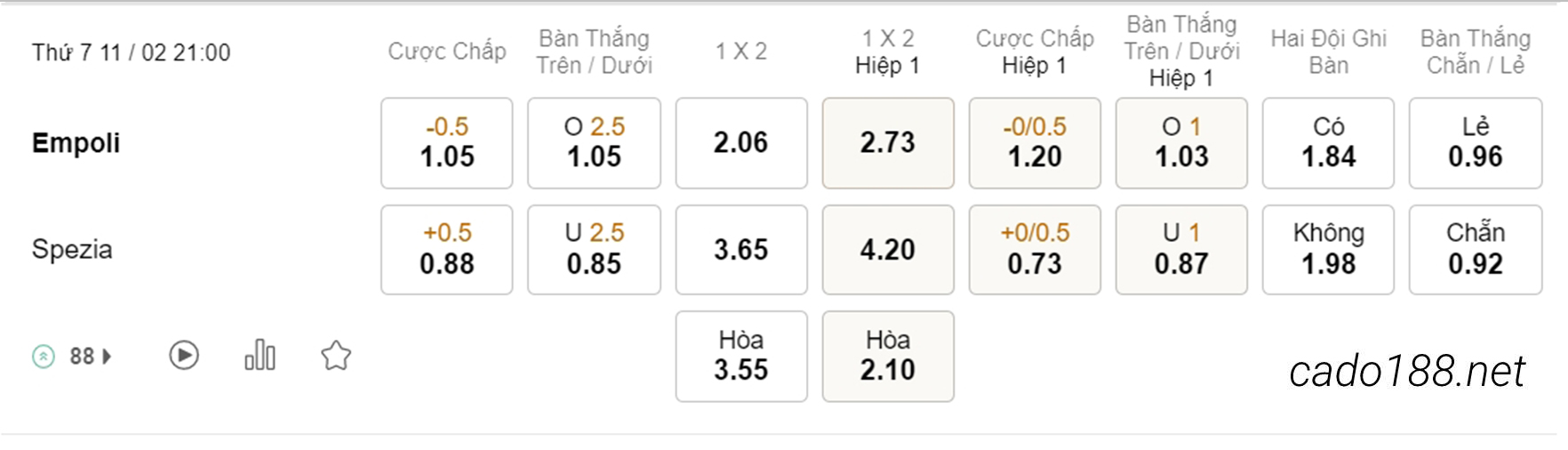Screen dimensions: 1568x450
Task: Select Spezia handicap +0.5 at 0.88
Action: coord(447,250)
